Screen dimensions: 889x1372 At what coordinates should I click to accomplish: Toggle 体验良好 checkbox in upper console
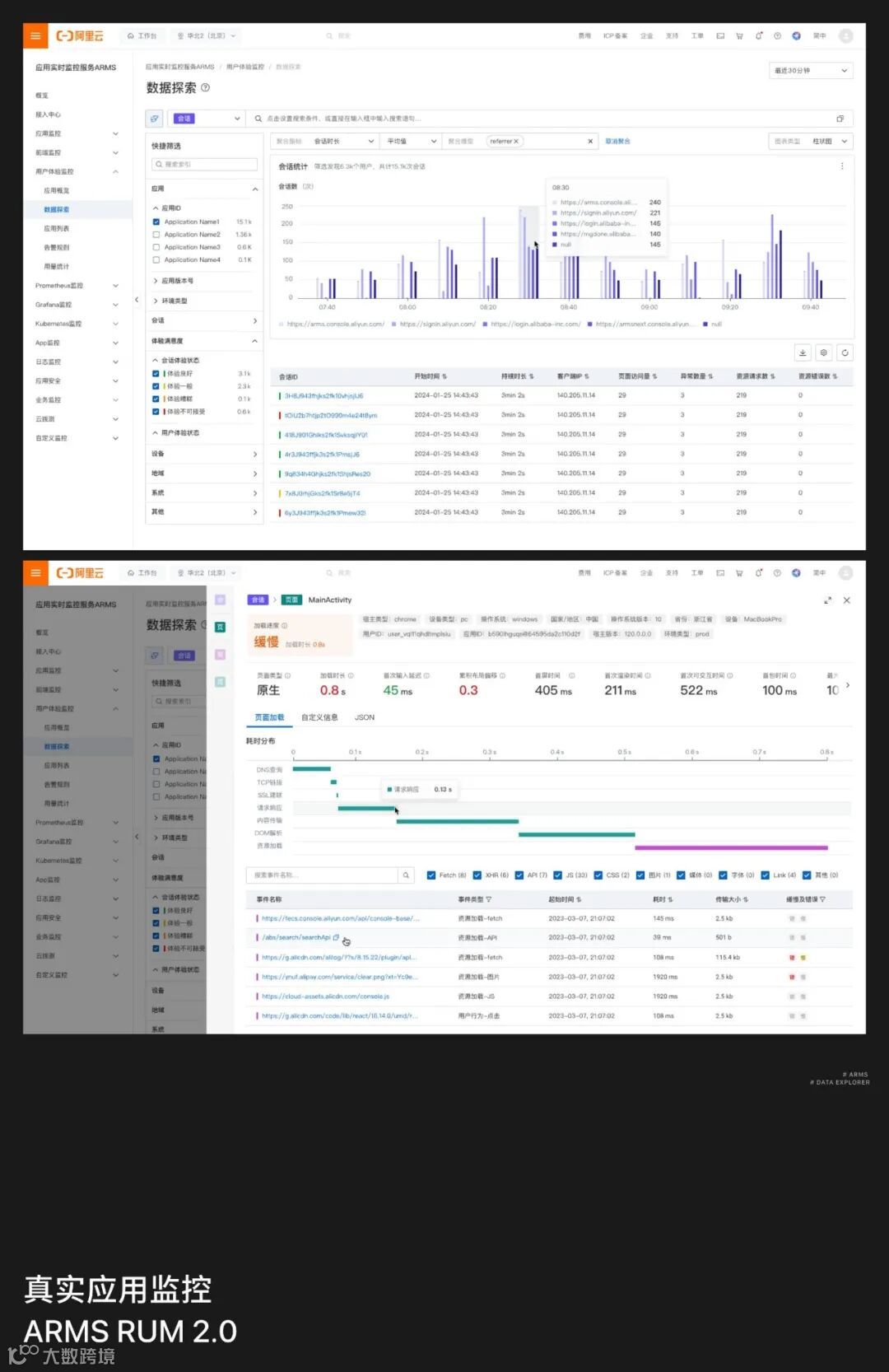pyautogui.click(x=156, y=373)
